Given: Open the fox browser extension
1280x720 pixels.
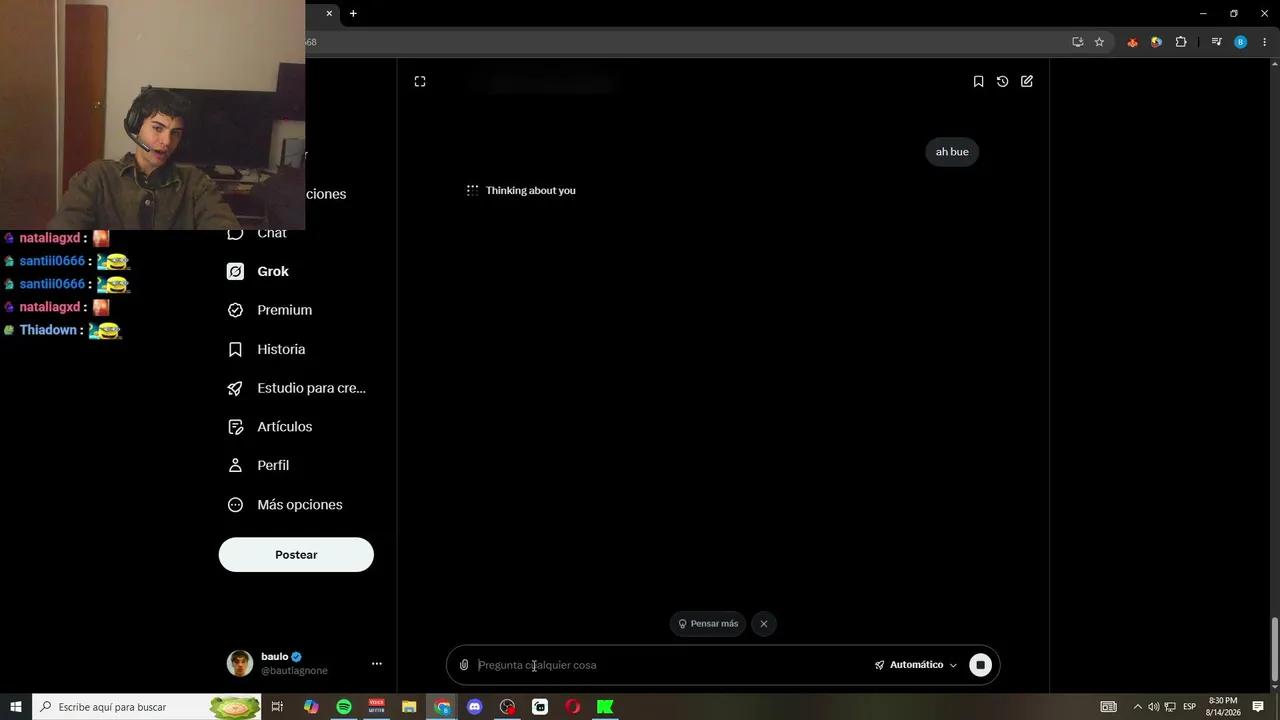Looking at the screenshot, I should click(1132, 42).
